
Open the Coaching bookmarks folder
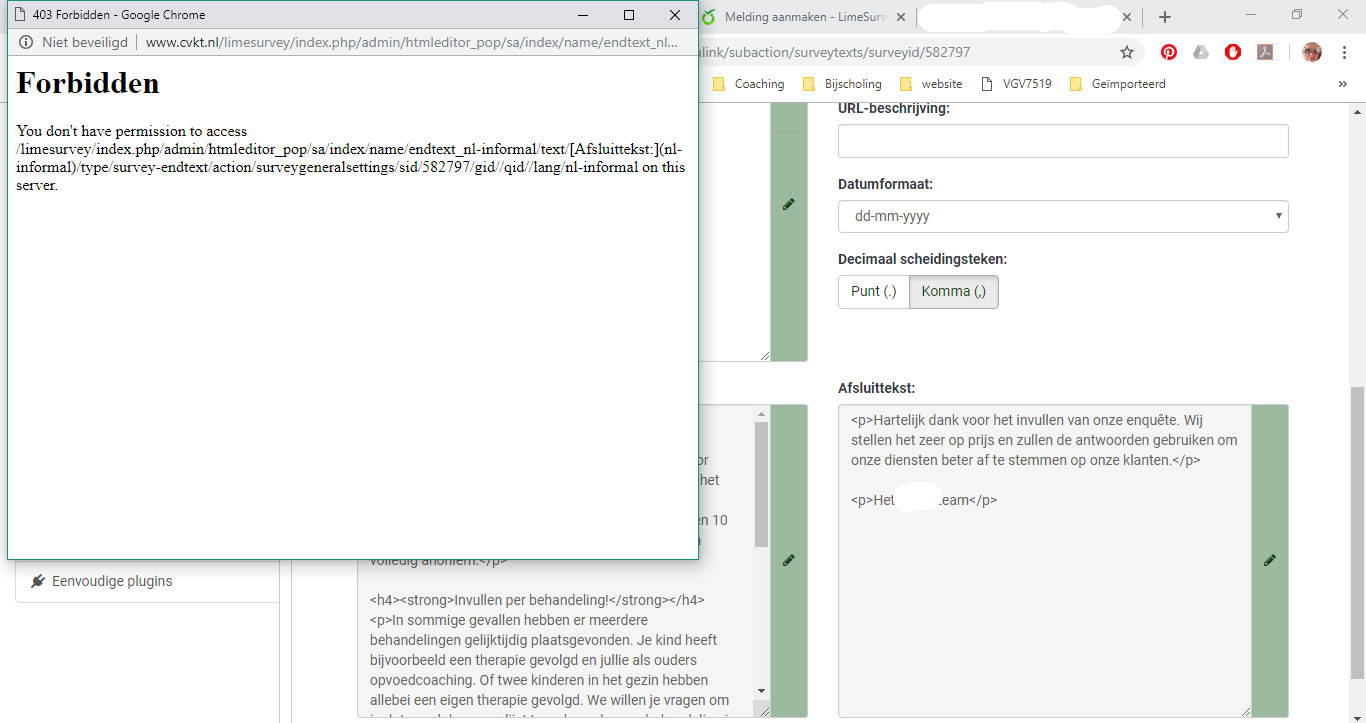[x=749, y=84]
